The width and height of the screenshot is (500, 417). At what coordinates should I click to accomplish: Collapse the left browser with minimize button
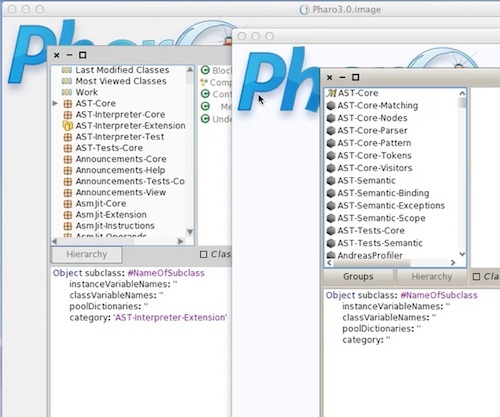[x=69, y=55]
